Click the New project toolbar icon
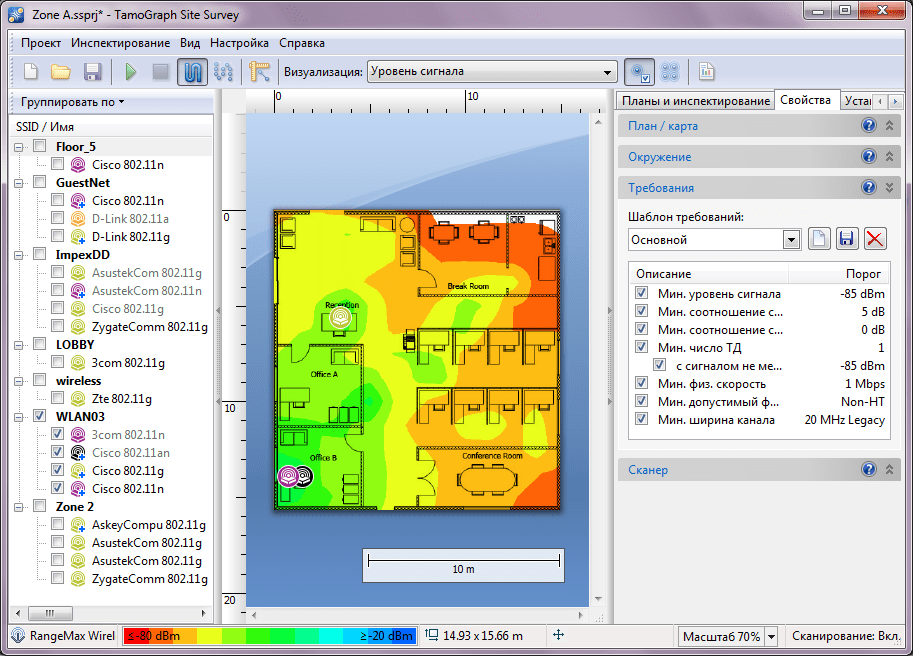This screenshot has width=913, height=656. tap(31, 72)
